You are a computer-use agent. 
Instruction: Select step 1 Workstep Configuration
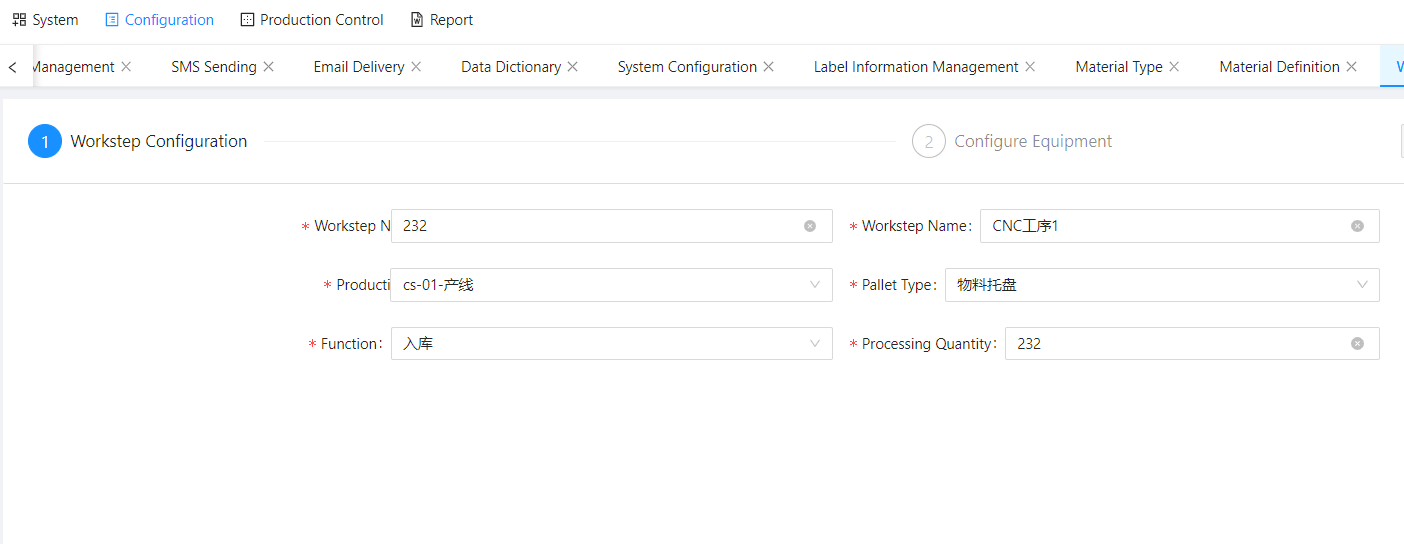(138, 142)
